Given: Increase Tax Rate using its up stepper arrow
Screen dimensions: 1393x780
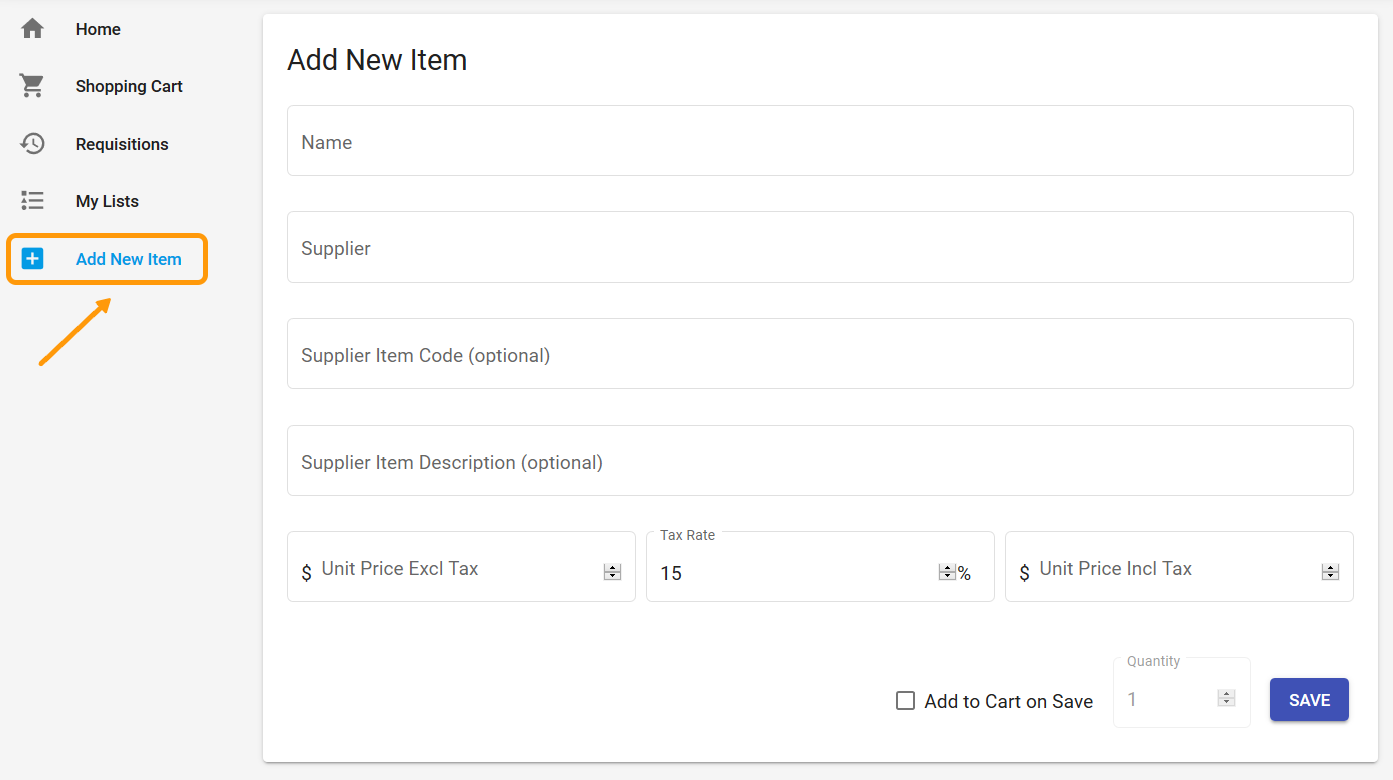Looking at the screenshot, I should coord(946,567).
